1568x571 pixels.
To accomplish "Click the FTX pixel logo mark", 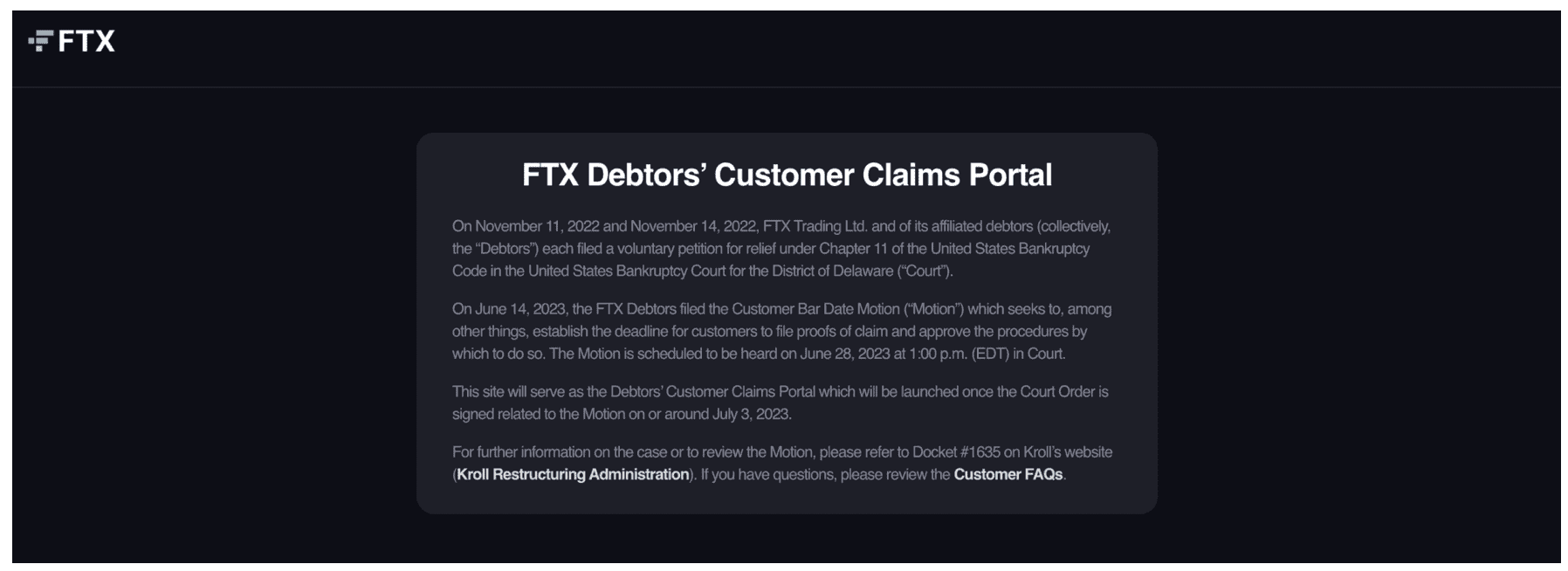I will (x=40, y=41).
